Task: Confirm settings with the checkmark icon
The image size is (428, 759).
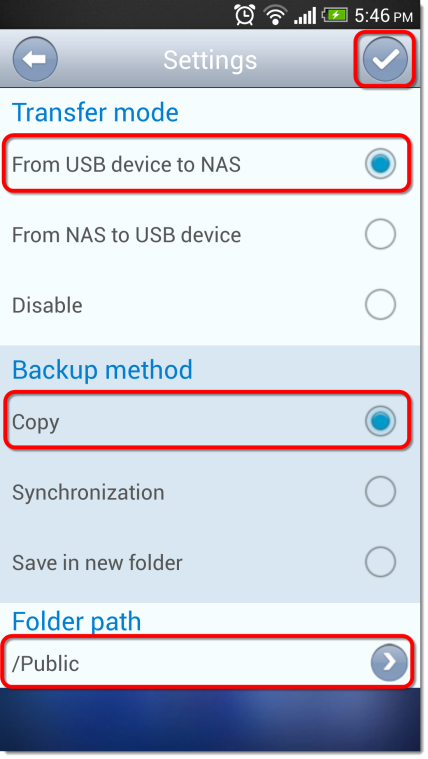Action: 385,59
